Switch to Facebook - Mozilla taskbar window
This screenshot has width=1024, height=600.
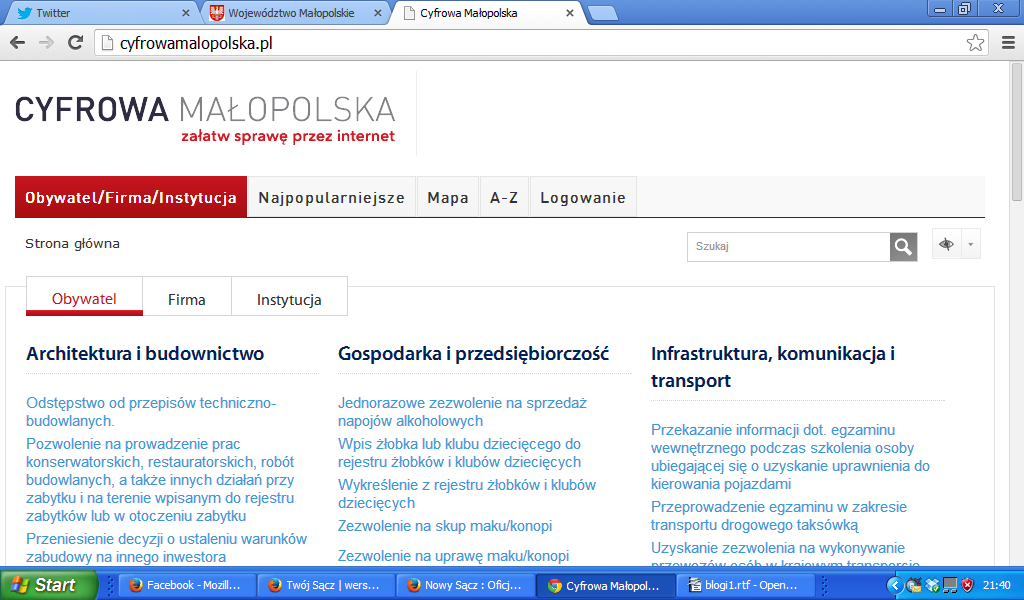point(185,585)
